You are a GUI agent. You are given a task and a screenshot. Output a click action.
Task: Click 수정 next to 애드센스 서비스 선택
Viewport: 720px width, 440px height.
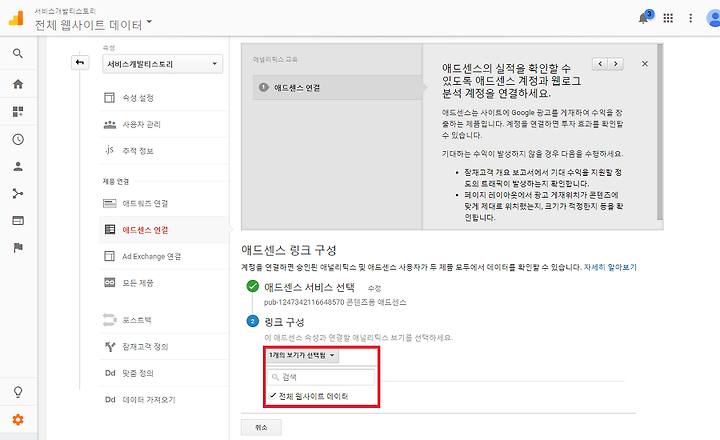pos(374,288)
